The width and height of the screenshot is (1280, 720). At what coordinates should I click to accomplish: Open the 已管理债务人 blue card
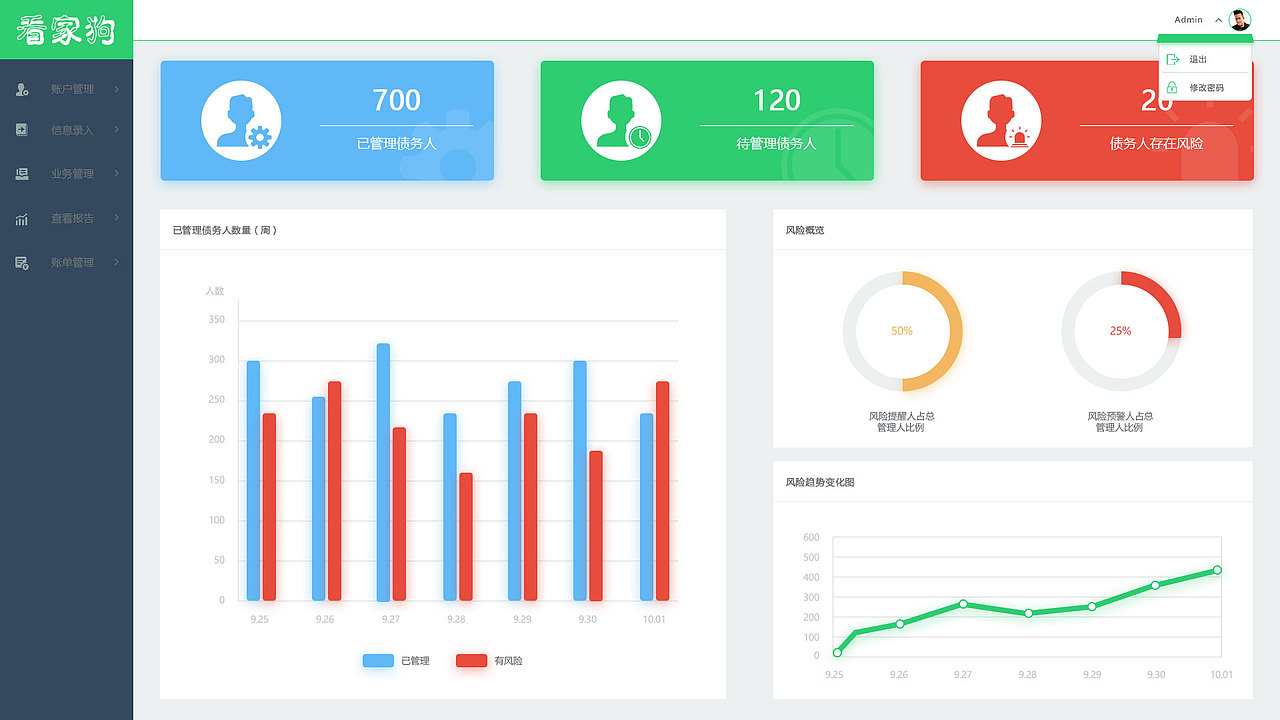[327, 121]
